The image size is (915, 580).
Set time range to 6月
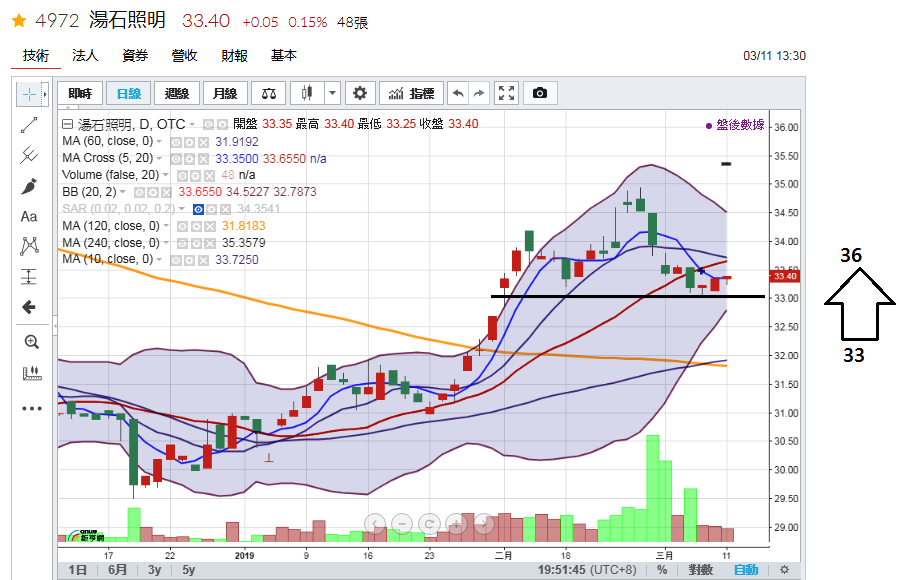coord(117,569)
